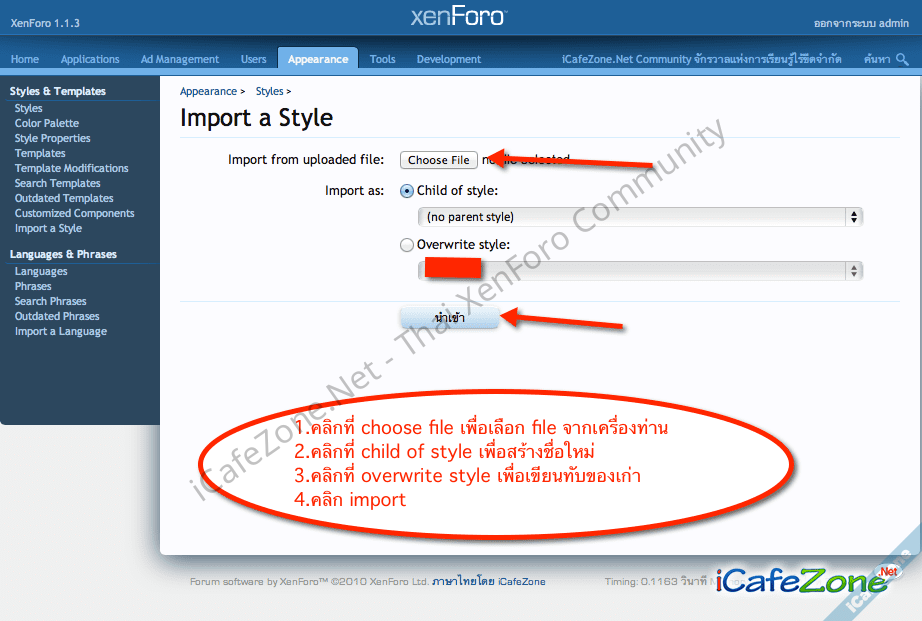Switch to the Appearance tab

pos(318,60)
